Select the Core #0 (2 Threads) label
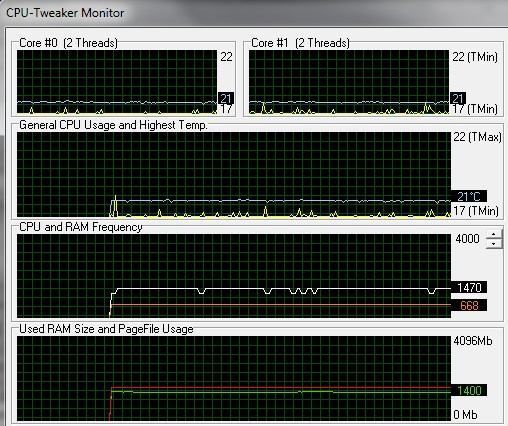This screenshot has width=508, height=426. (68, 43)
